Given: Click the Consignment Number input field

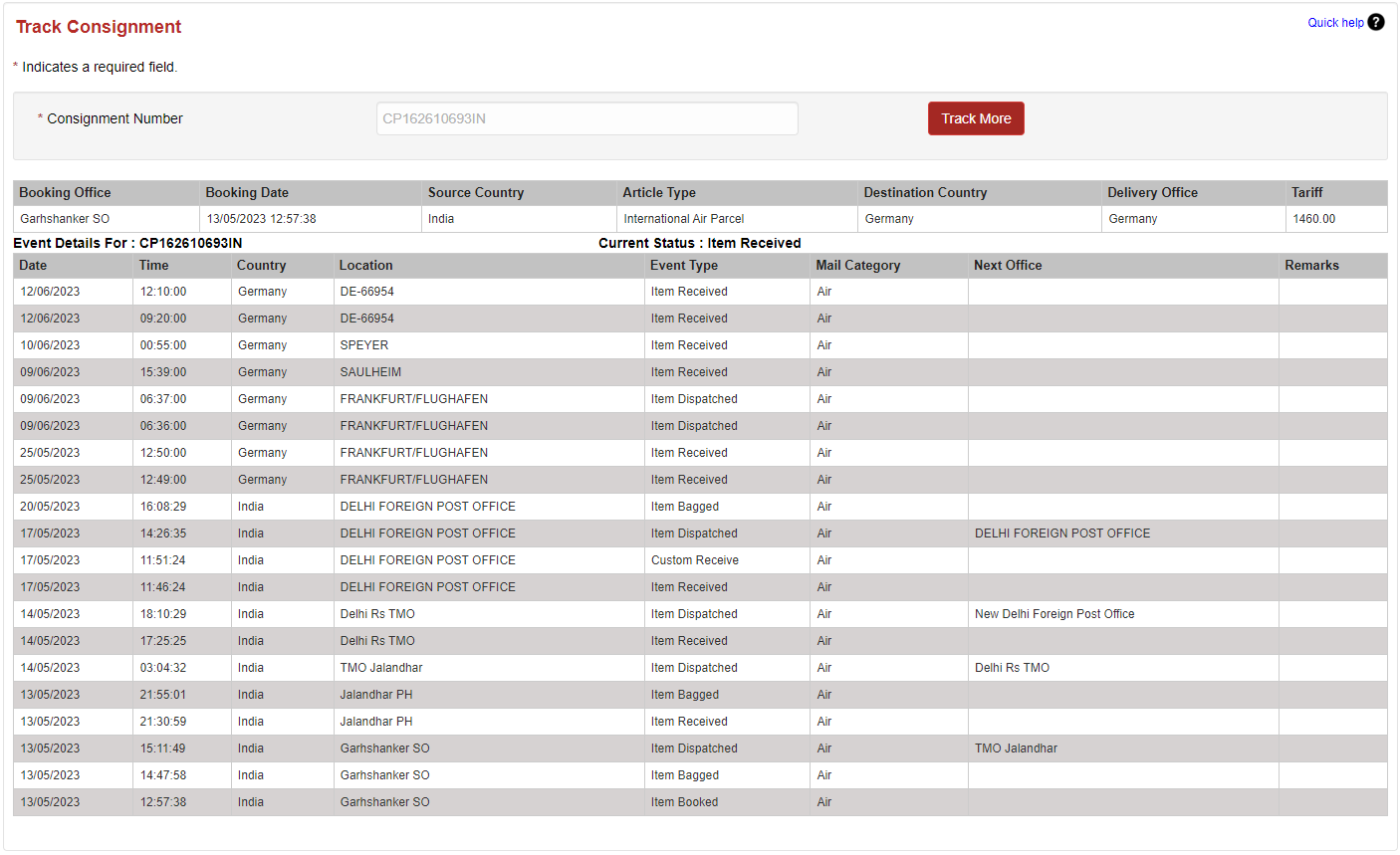Looking at the screenshot, I should 586,117.
